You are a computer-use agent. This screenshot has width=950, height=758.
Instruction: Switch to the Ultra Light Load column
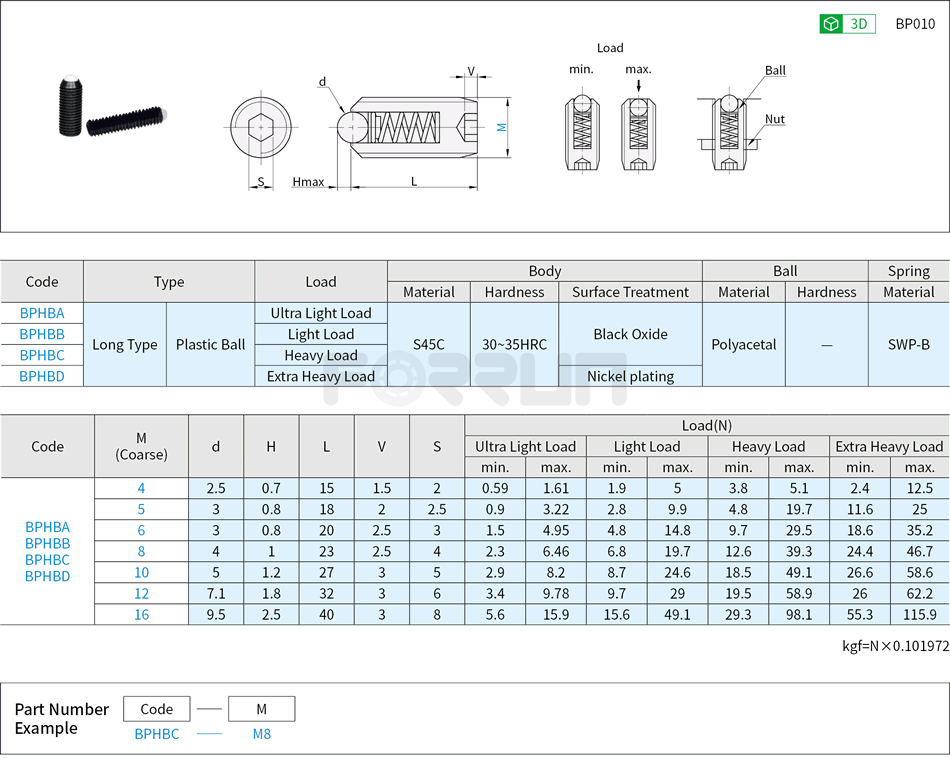coord(524,446)
